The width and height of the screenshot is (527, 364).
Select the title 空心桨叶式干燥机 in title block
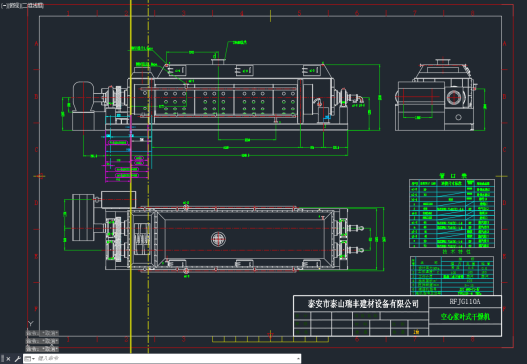(465, 317)
